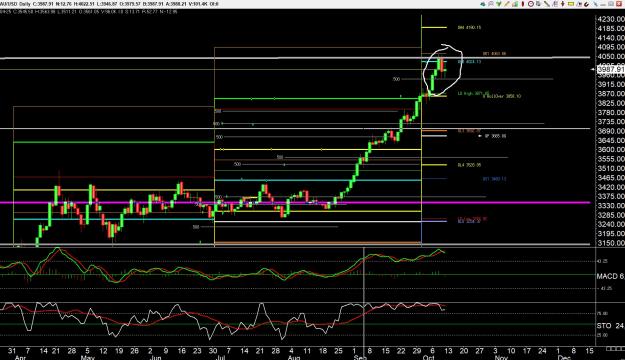The image size is (625, 360).
Task: Click the grey list-lines toolbar icon
Action: point(555,4)
